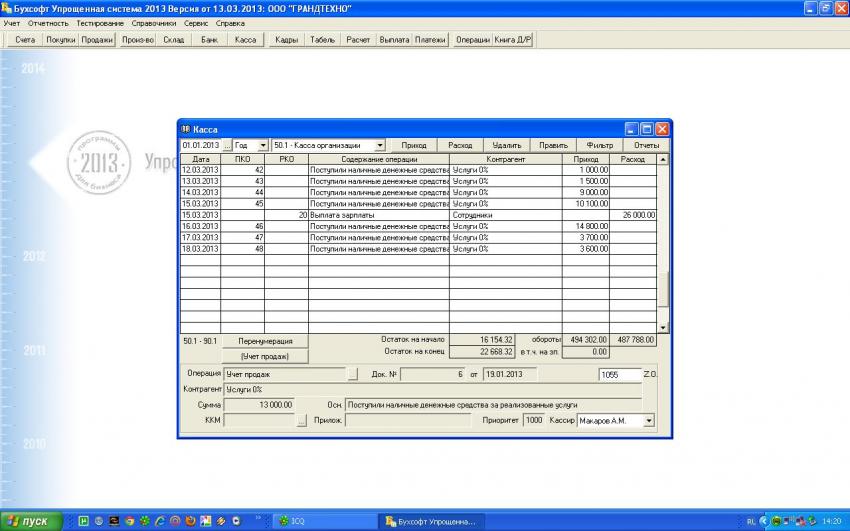The image size is (850, 531).
Task: Click the small button beside Операция field
Action: point(351,374)
